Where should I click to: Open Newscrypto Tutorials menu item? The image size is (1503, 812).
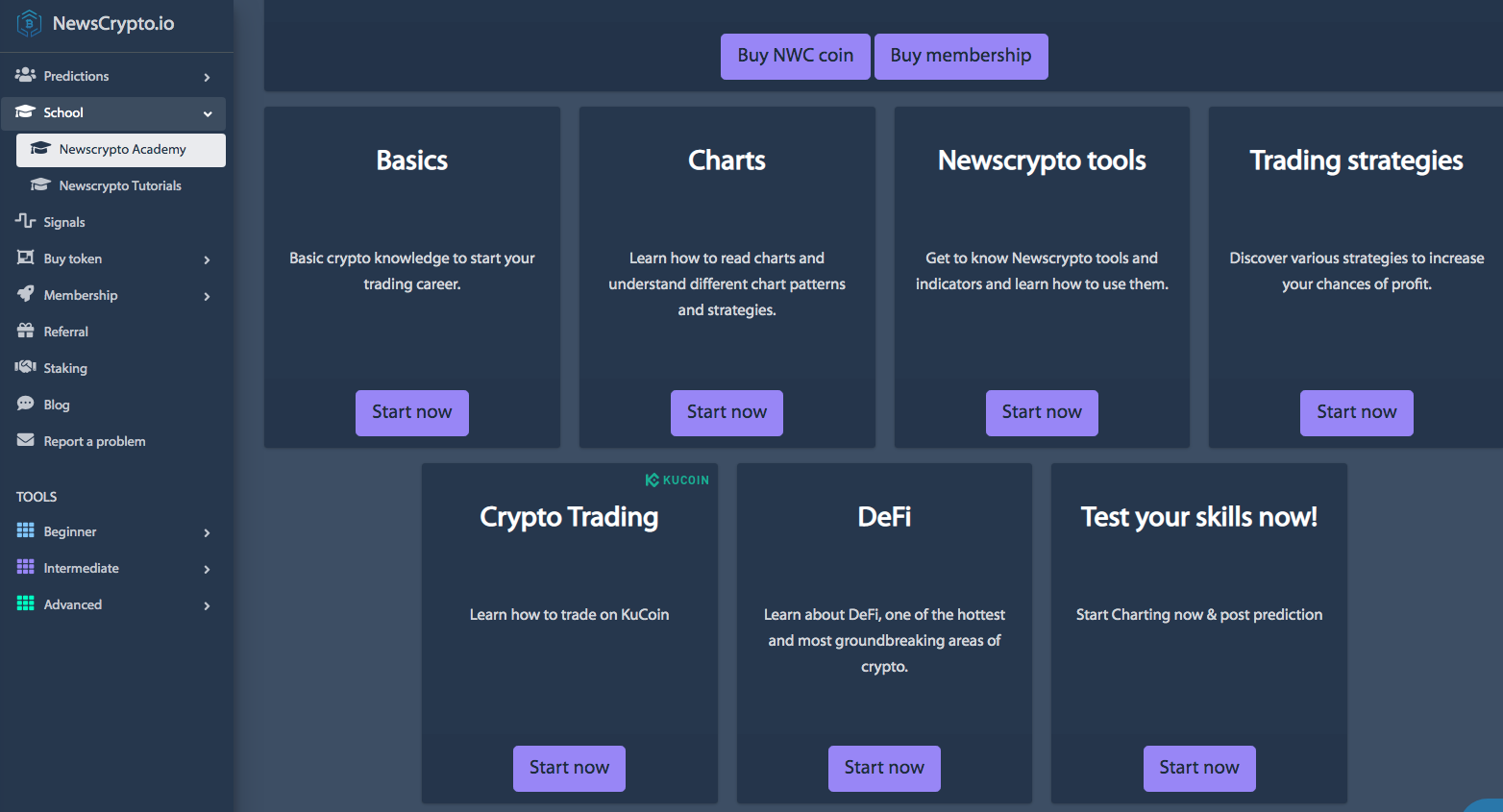[121, 185]
